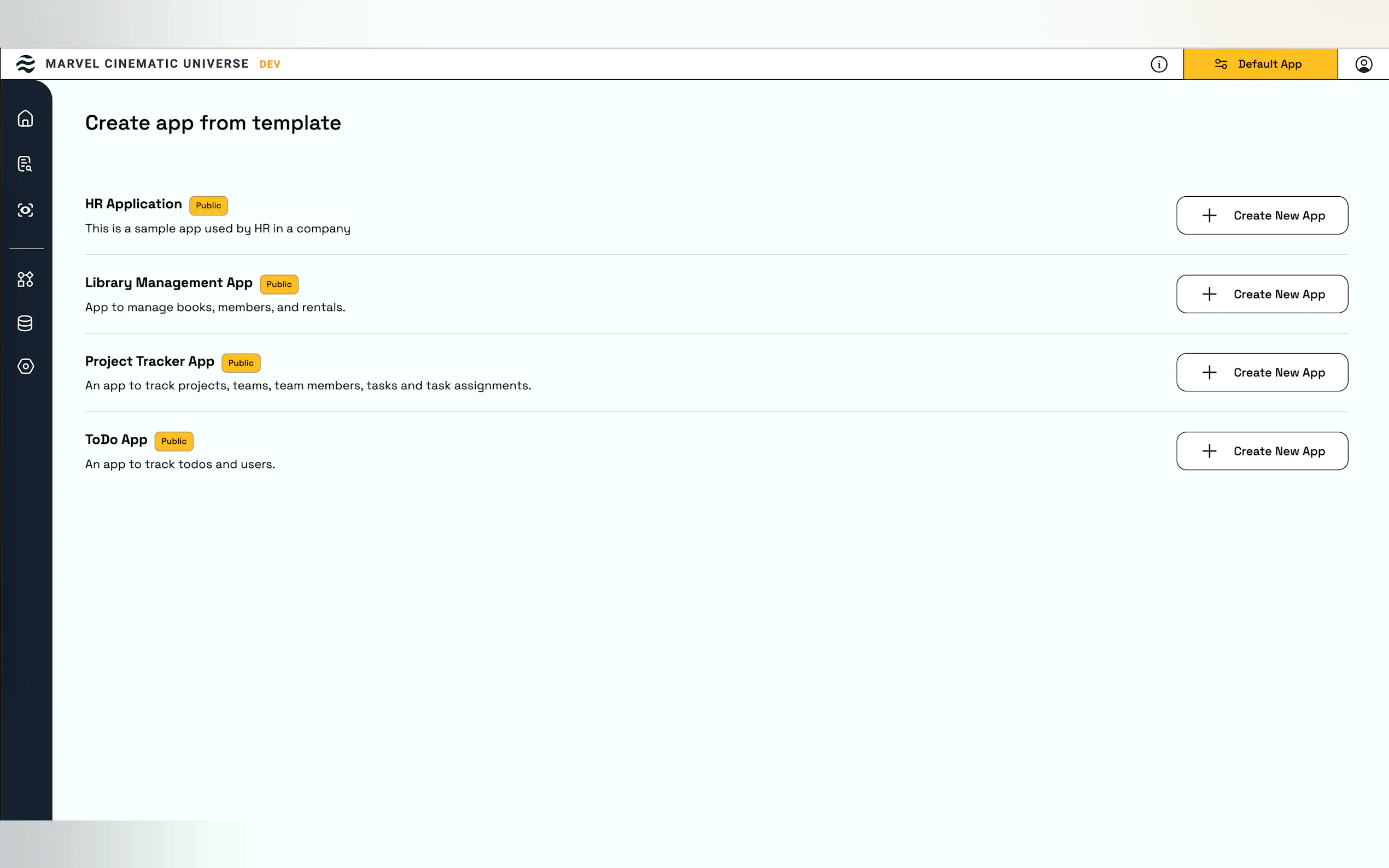The width and height of the screenshot is (1389, 868).
Task: Create new app from HR Application
Action: point(1262,215)
